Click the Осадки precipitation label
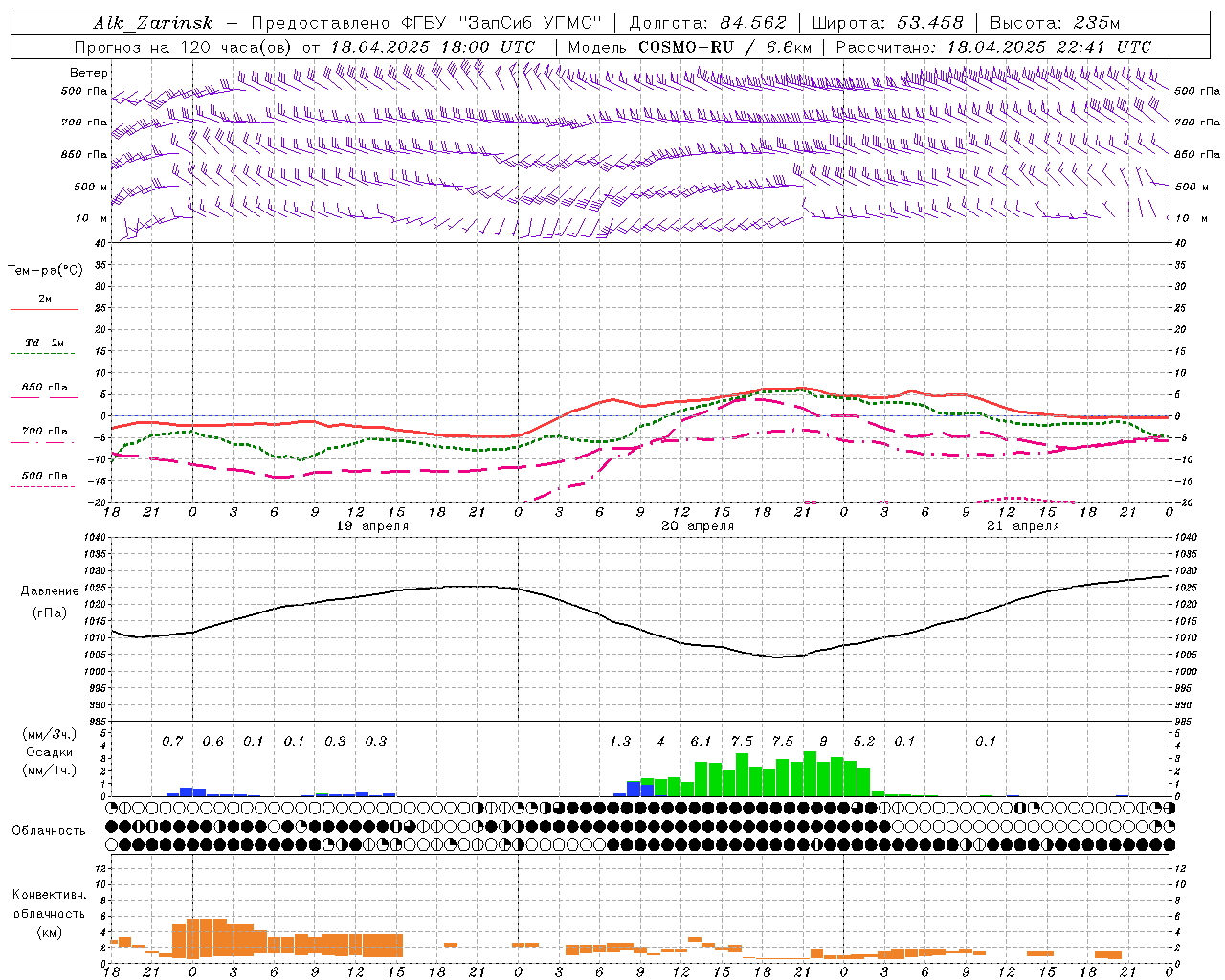1225x980 pixels. [49, 752]
